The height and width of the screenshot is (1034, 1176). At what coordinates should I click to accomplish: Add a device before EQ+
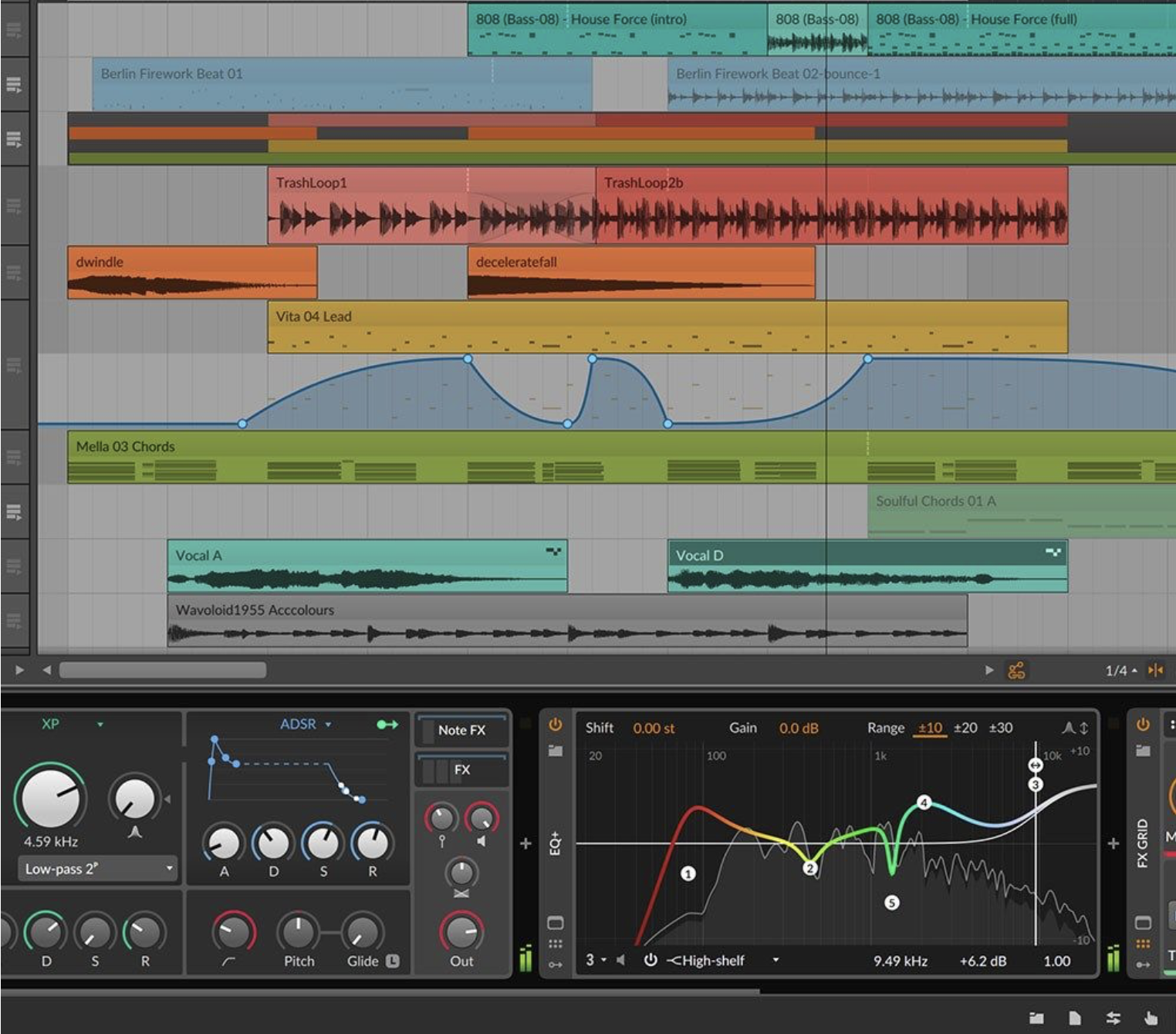pyautogui.click(x=525, y=843)
